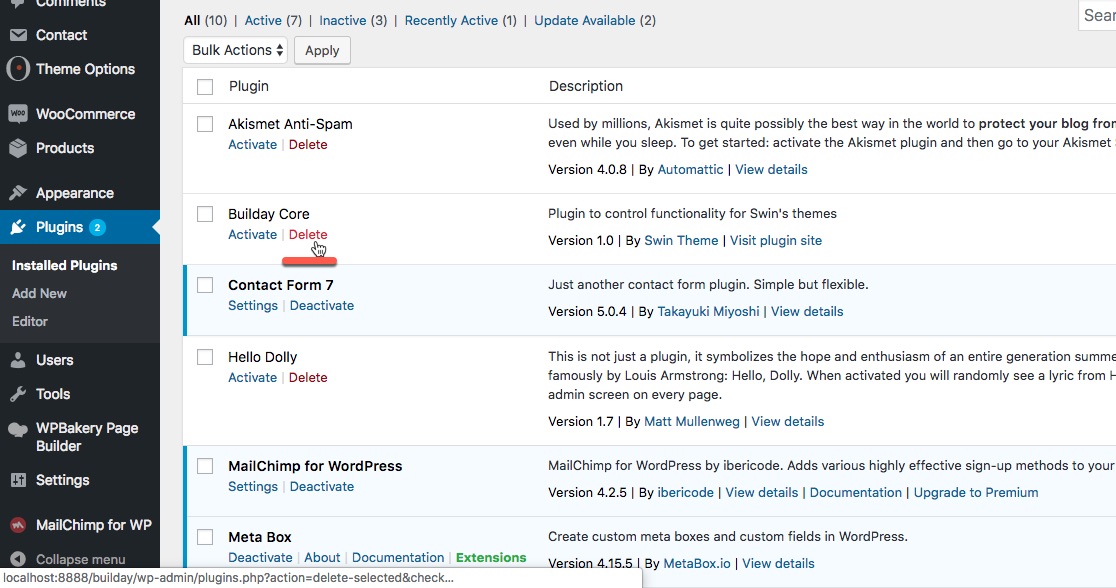Activate the Hello Dolly plugin
The height and width of the screenshot is (588, 1116).
tap(253, 377)
